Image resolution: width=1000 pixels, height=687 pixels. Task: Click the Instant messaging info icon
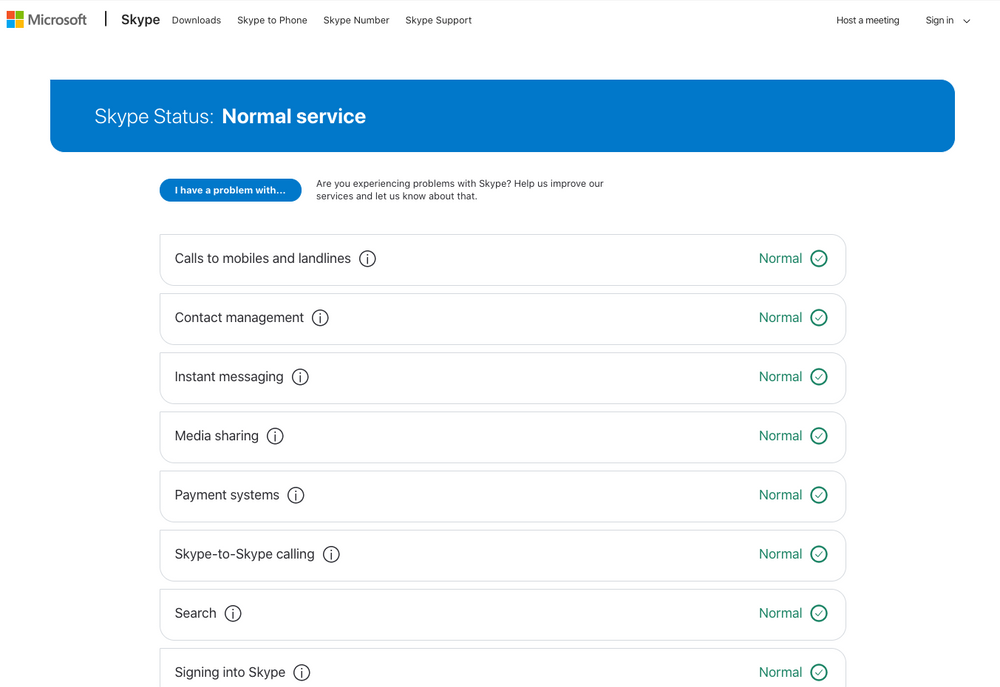coord(300,377)
